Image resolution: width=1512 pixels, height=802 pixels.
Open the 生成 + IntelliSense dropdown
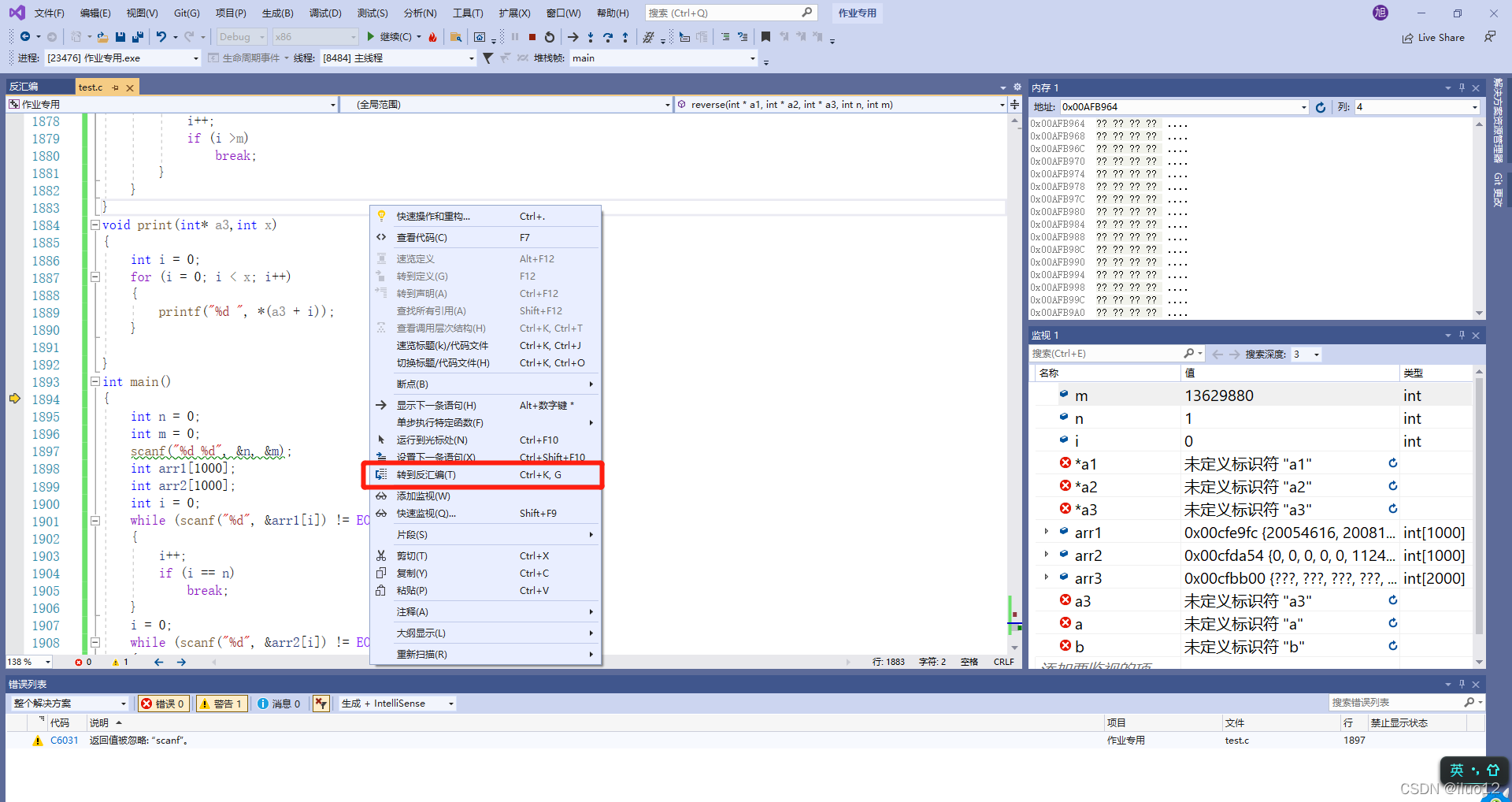tap(397, 704)
